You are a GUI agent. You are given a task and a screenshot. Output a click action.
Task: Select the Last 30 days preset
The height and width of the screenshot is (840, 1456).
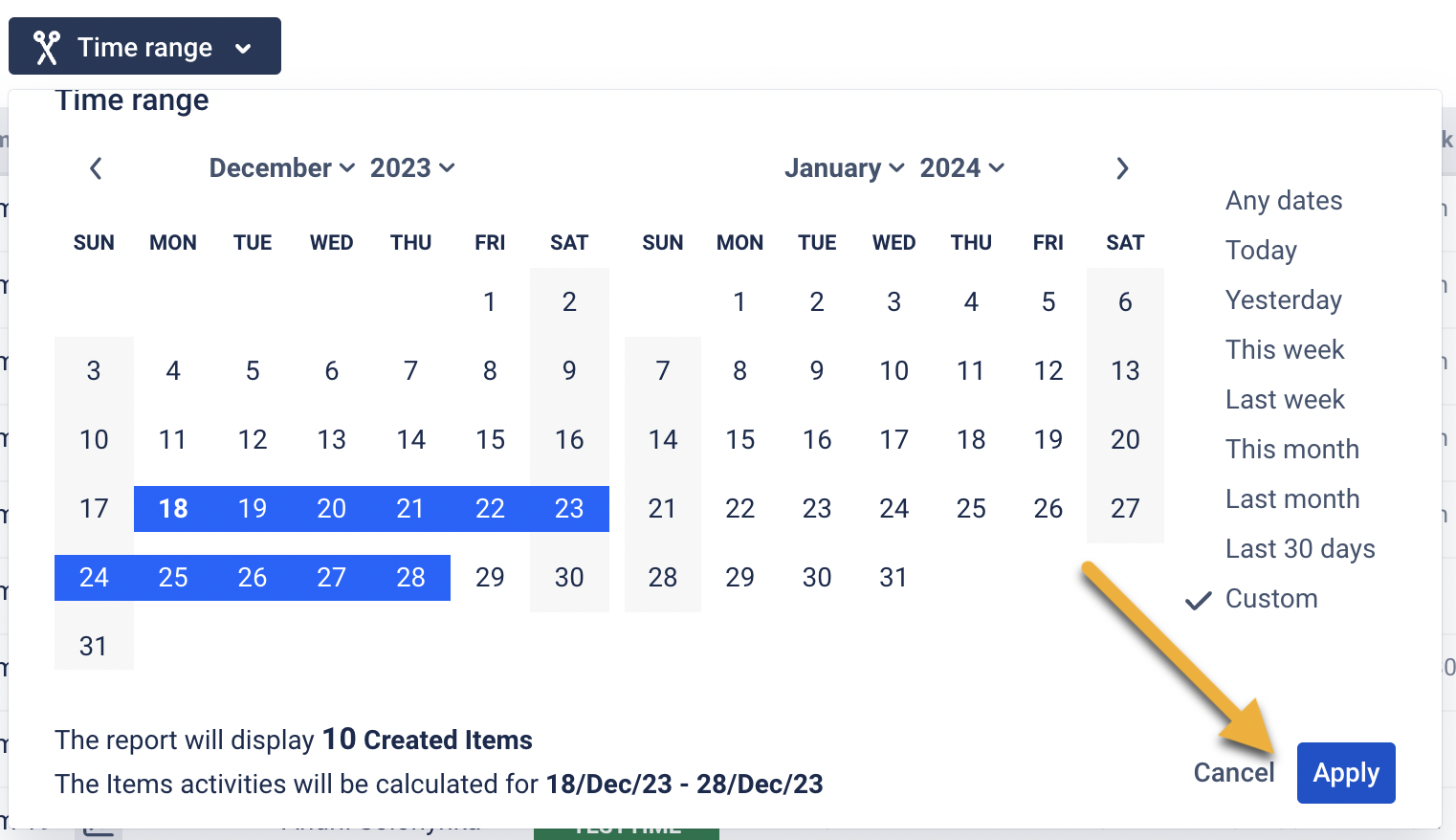1300,549
